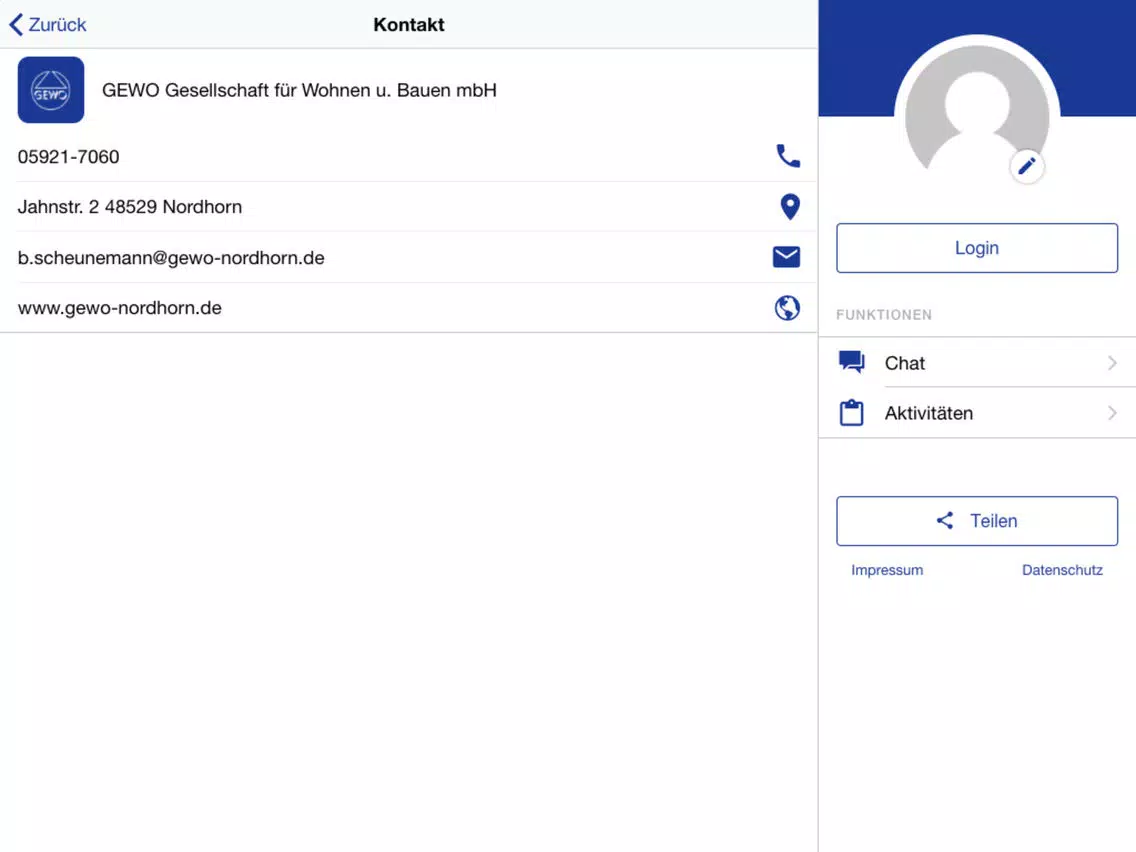Click the Teilen button

coord(977,521)
